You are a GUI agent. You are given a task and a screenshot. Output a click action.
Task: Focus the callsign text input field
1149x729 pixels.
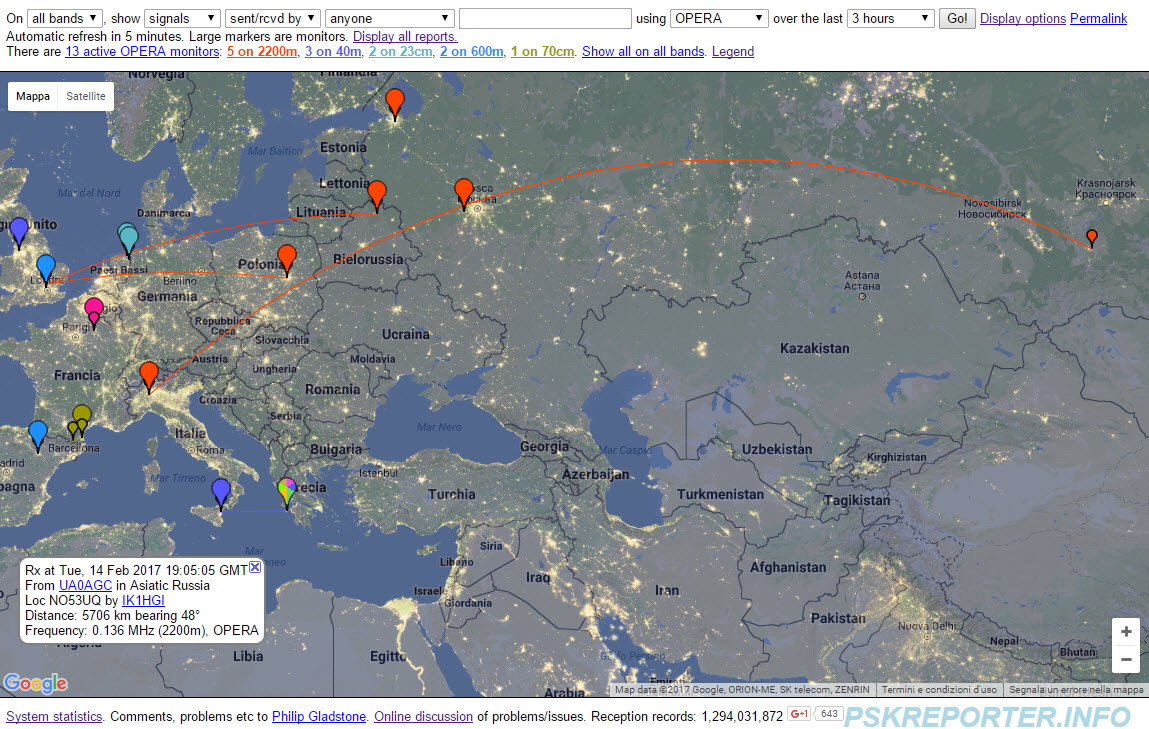[545, 18]
